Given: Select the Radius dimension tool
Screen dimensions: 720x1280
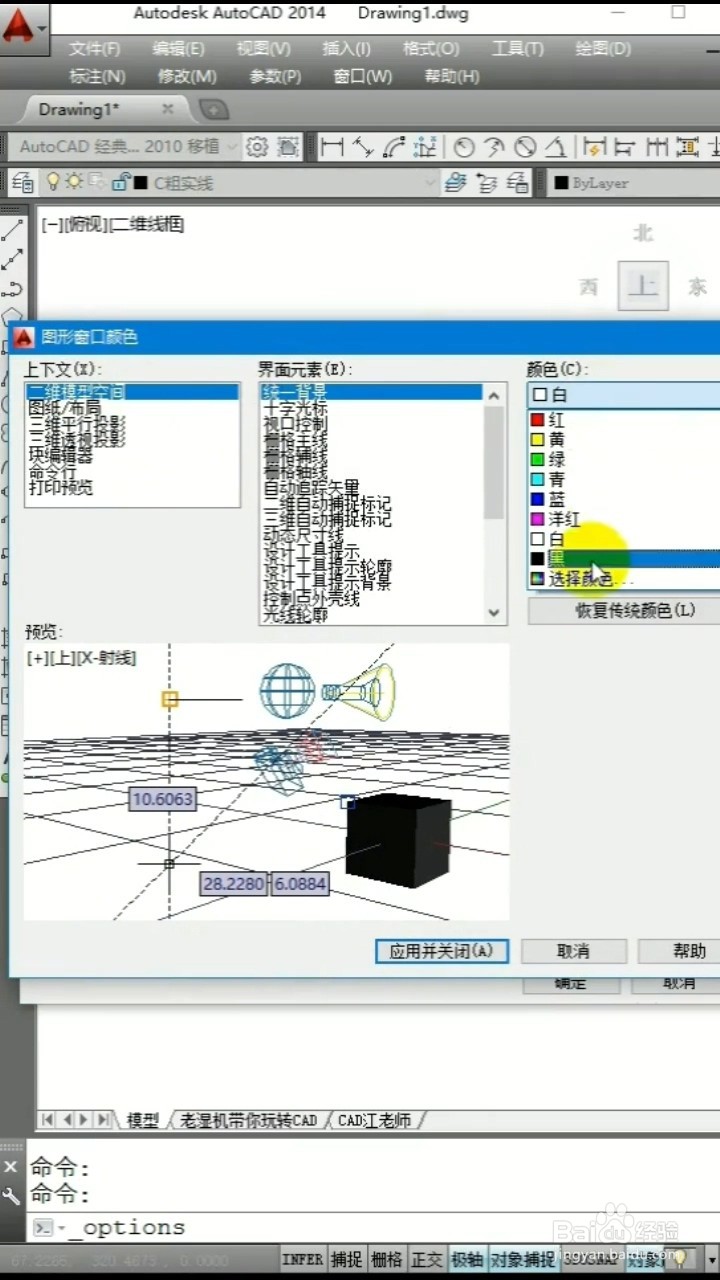Looking at the screenshot, I should click(464, 147).
